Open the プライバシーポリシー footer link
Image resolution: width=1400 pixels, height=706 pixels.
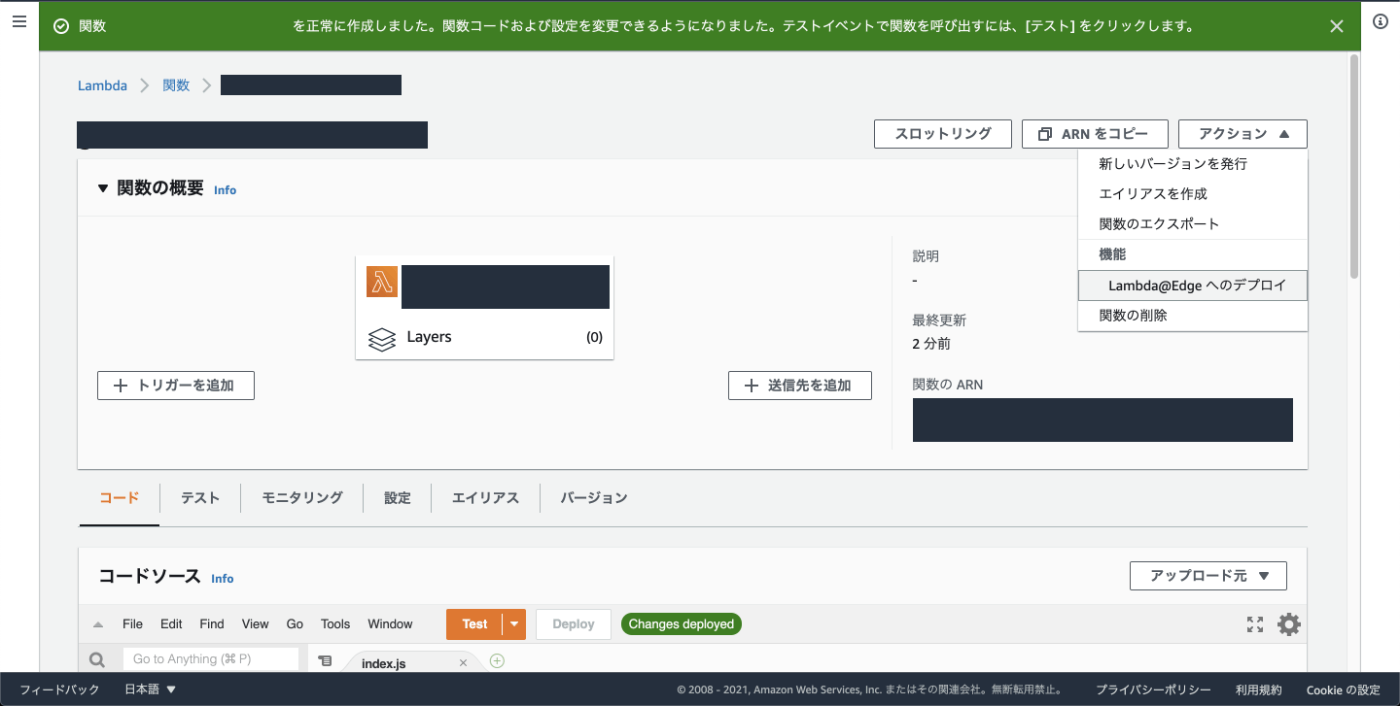coord(1153,690)
